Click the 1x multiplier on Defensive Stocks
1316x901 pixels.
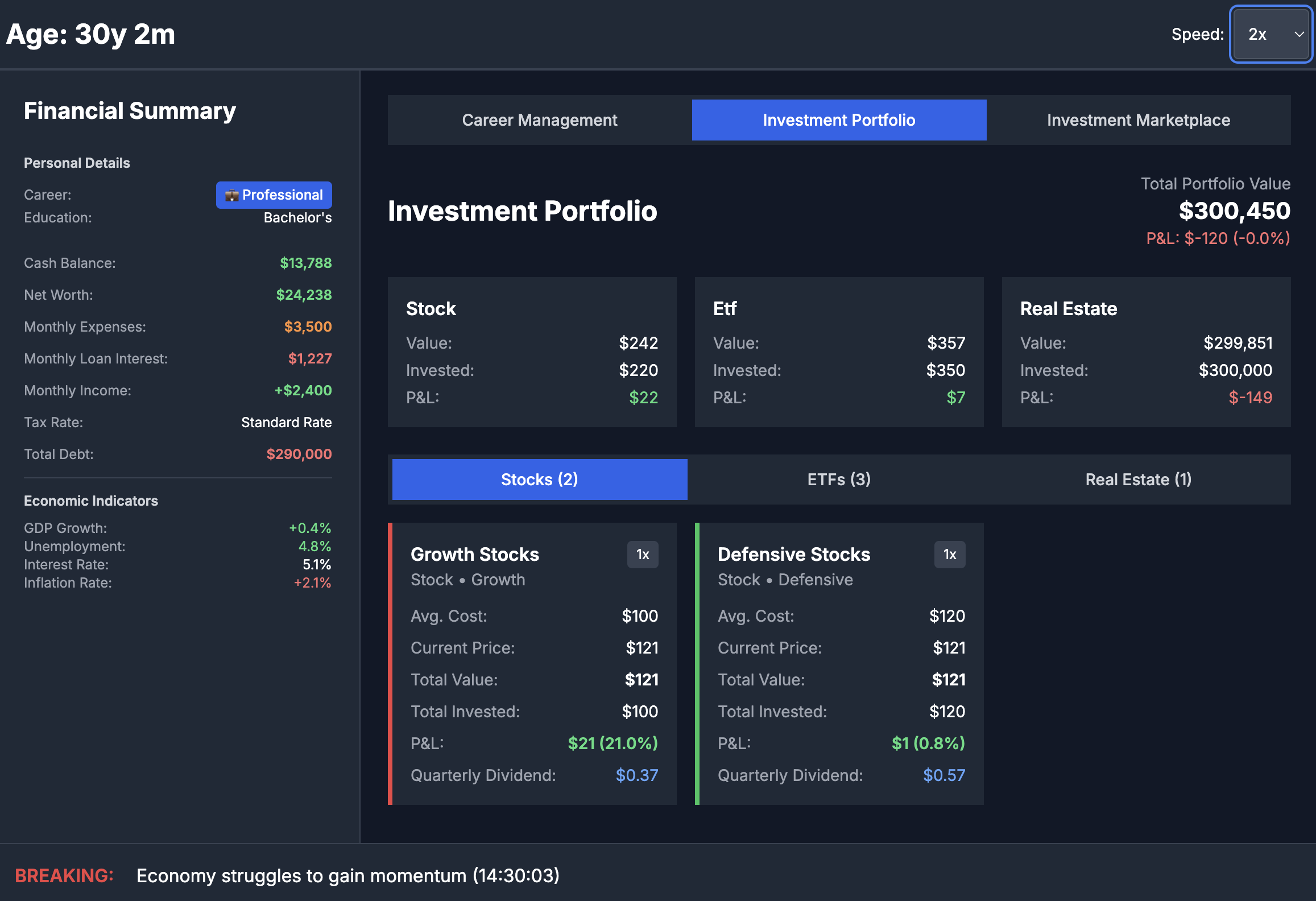[949, 554]
